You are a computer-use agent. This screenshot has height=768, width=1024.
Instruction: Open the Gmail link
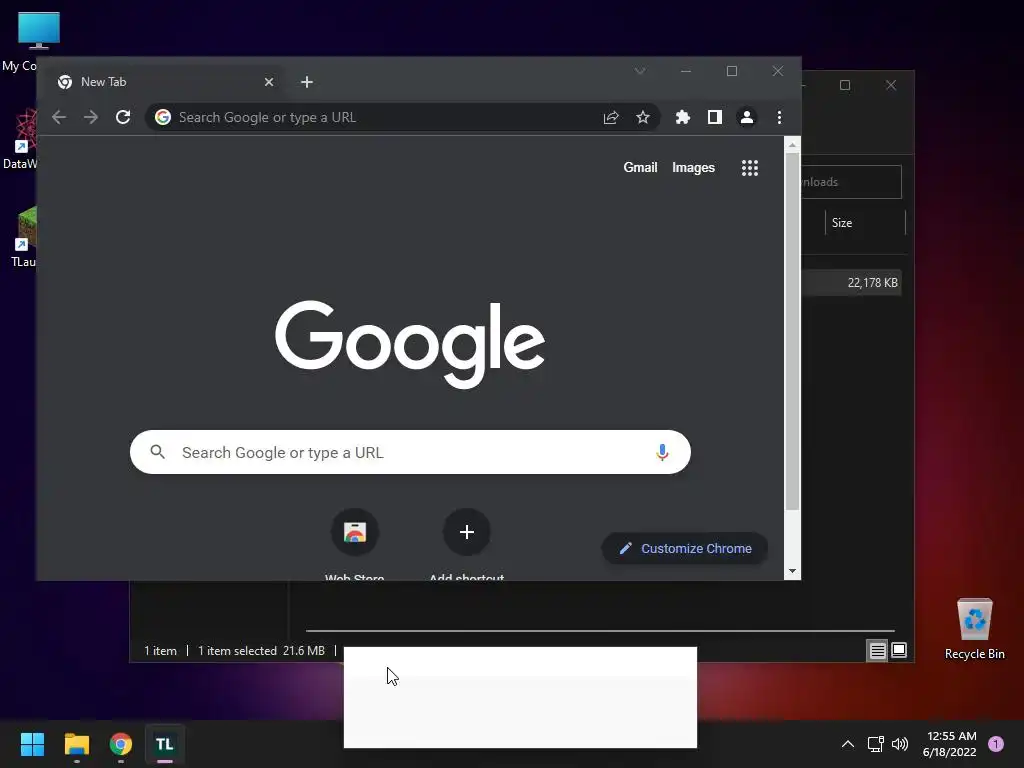pyautogui.click(x=640, y=167)
